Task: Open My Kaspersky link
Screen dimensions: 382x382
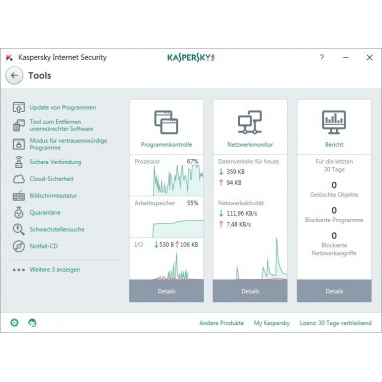Action: click(272, 323)
